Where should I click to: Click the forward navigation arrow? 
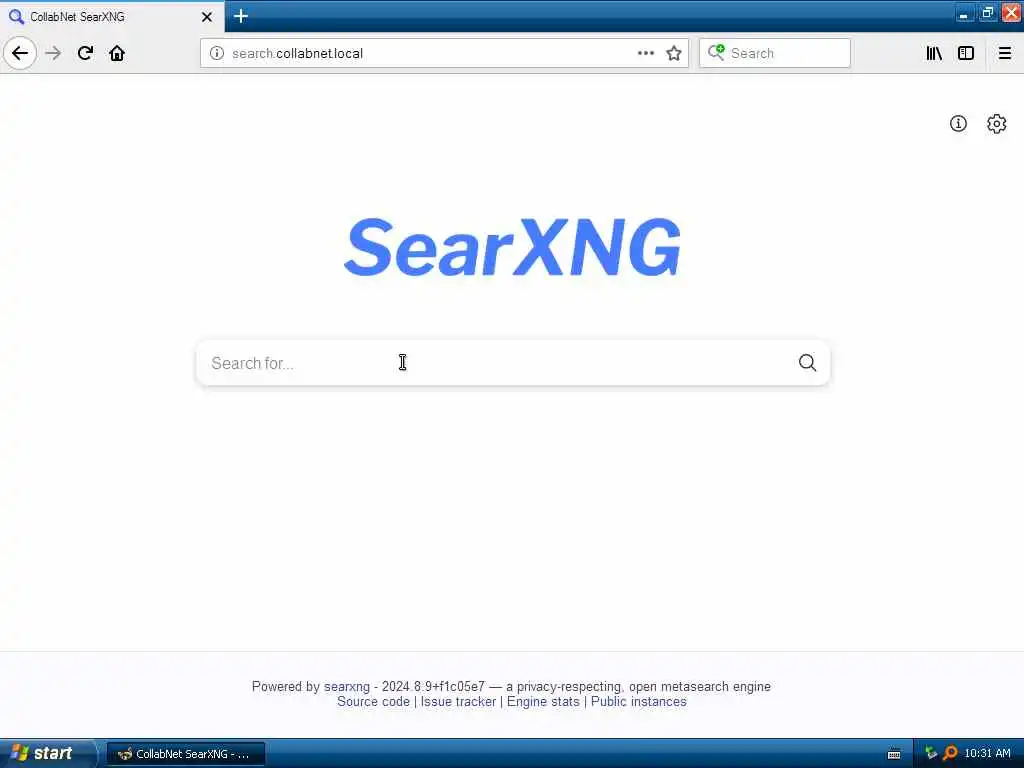click(x=54, y=53)
